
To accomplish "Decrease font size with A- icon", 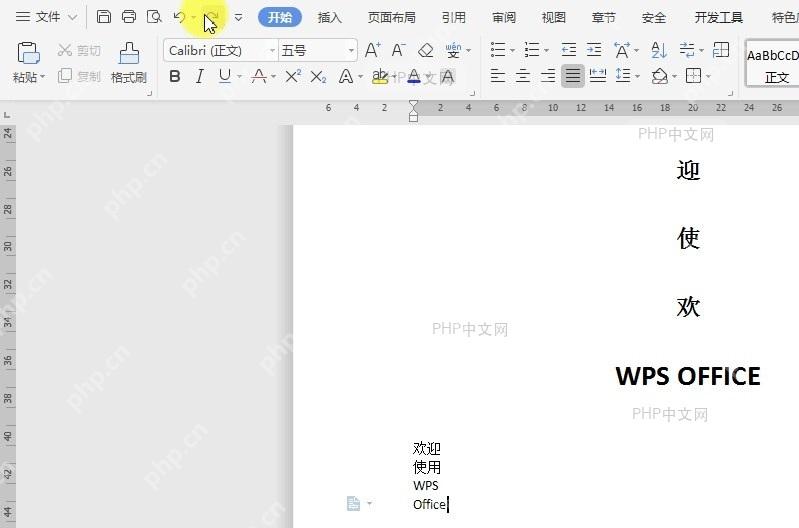I will [398, 50].
